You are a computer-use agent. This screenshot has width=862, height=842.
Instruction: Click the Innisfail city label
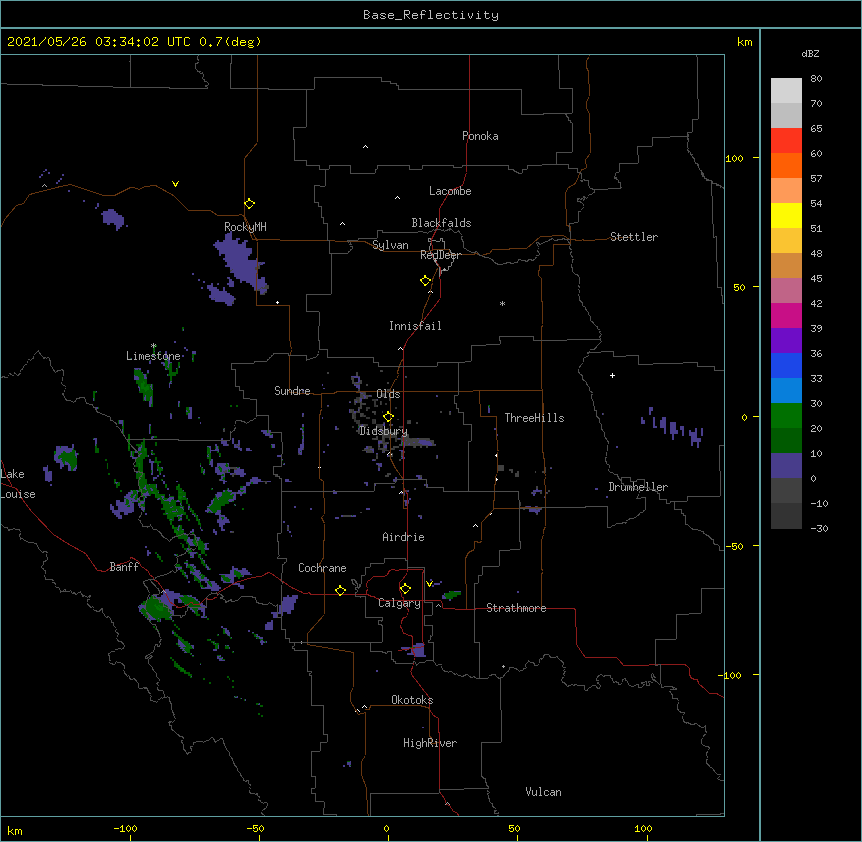click(x=415, y=326)
